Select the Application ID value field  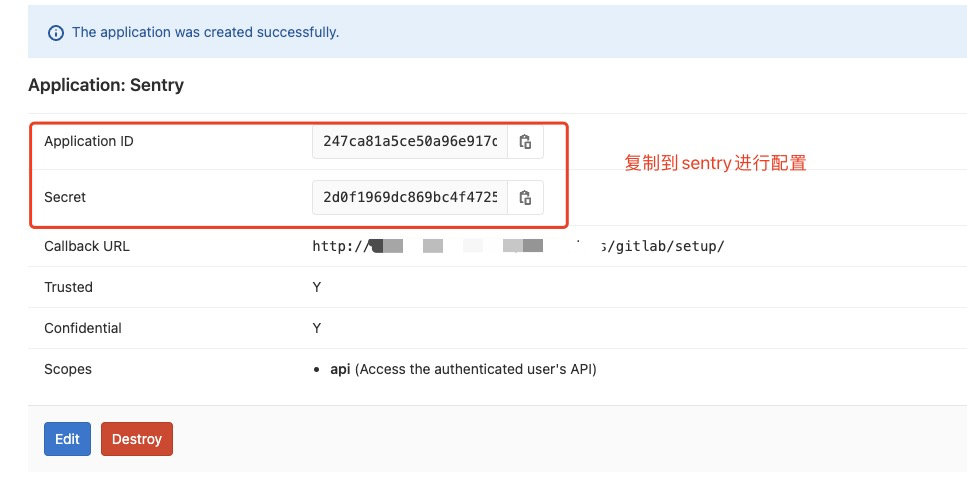[x=410, y=142]
